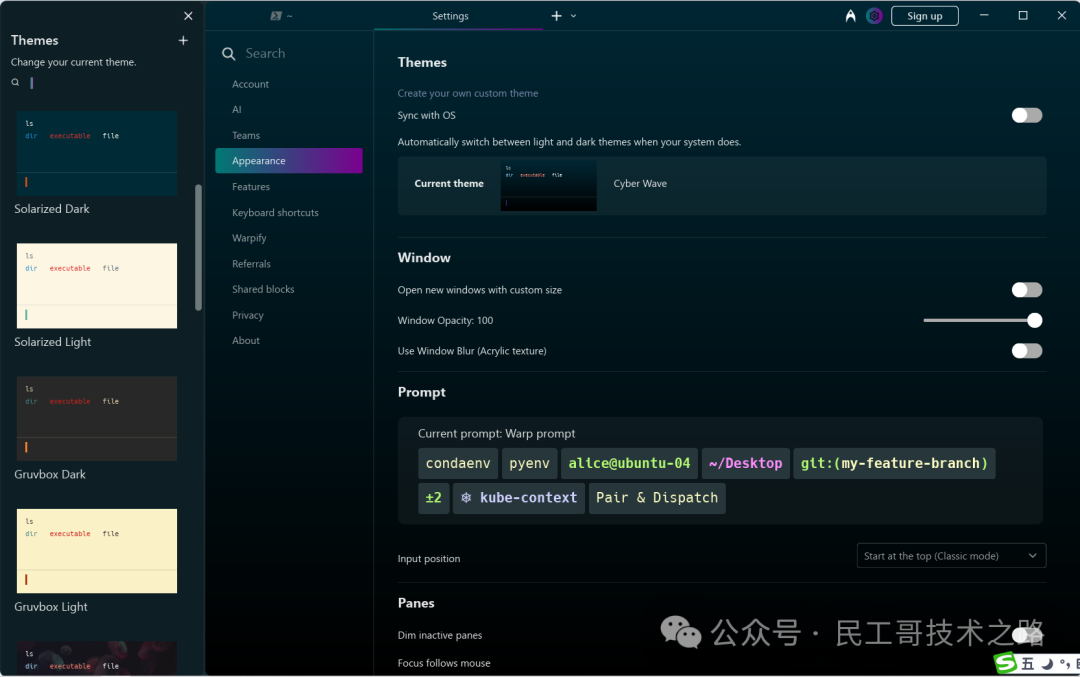Choose the Gruvbox Dark theme thumbnail
The width and height of the screenshot is (1080, 677).
coord(97,418)
